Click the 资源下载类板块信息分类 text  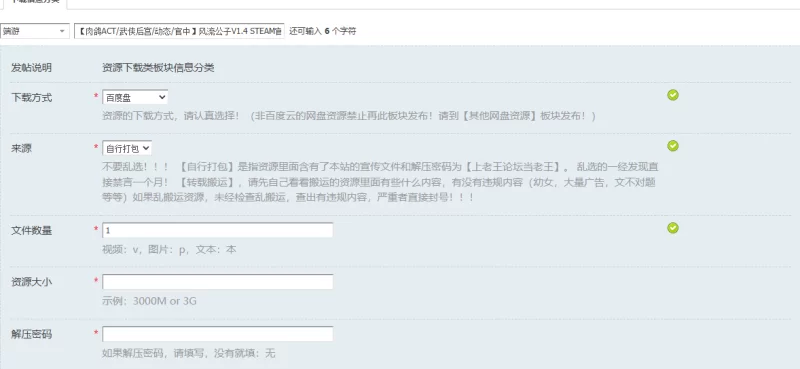tap(158, 67)
